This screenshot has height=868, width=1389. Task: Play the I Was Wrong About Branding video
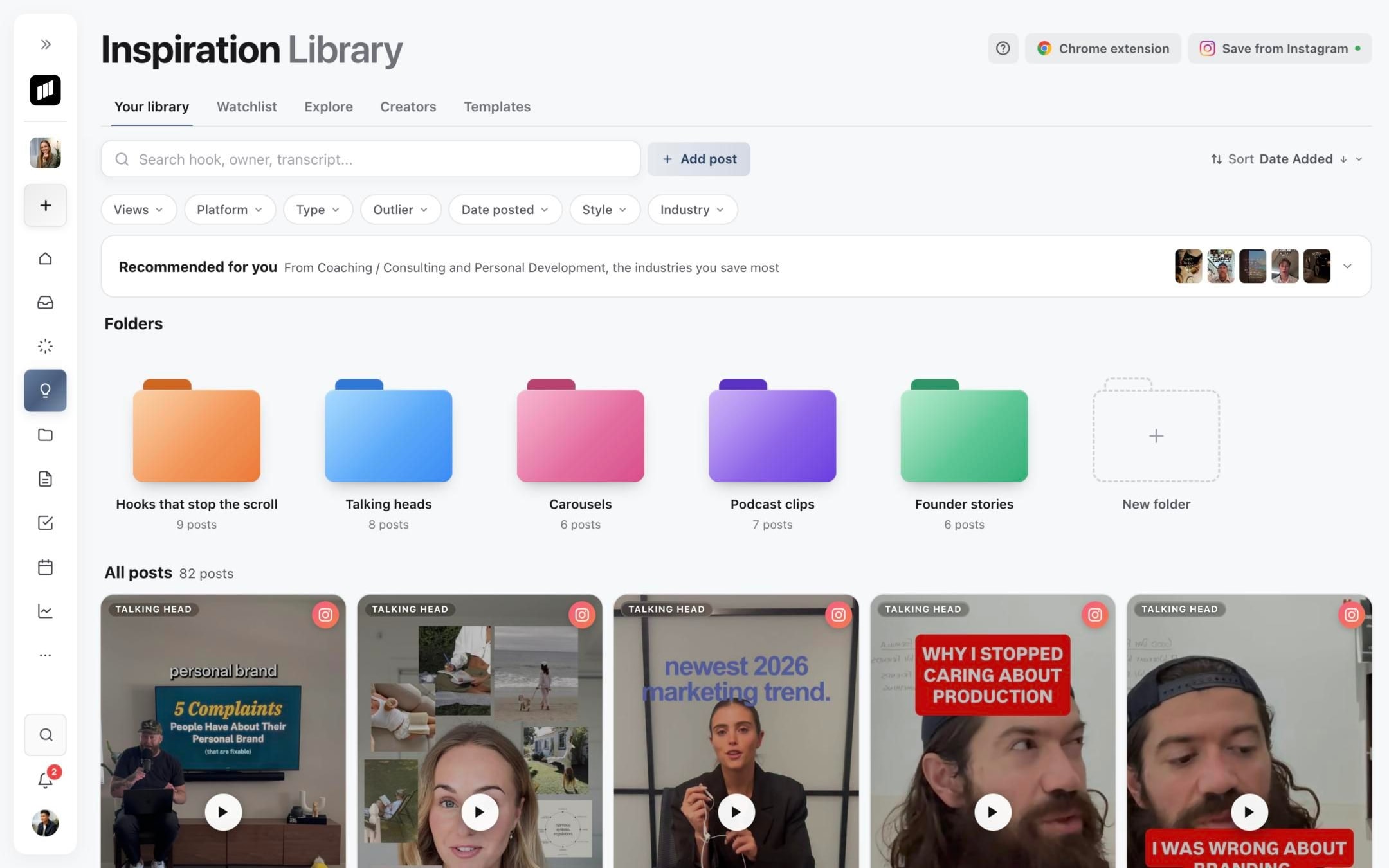click(1249, 812)
